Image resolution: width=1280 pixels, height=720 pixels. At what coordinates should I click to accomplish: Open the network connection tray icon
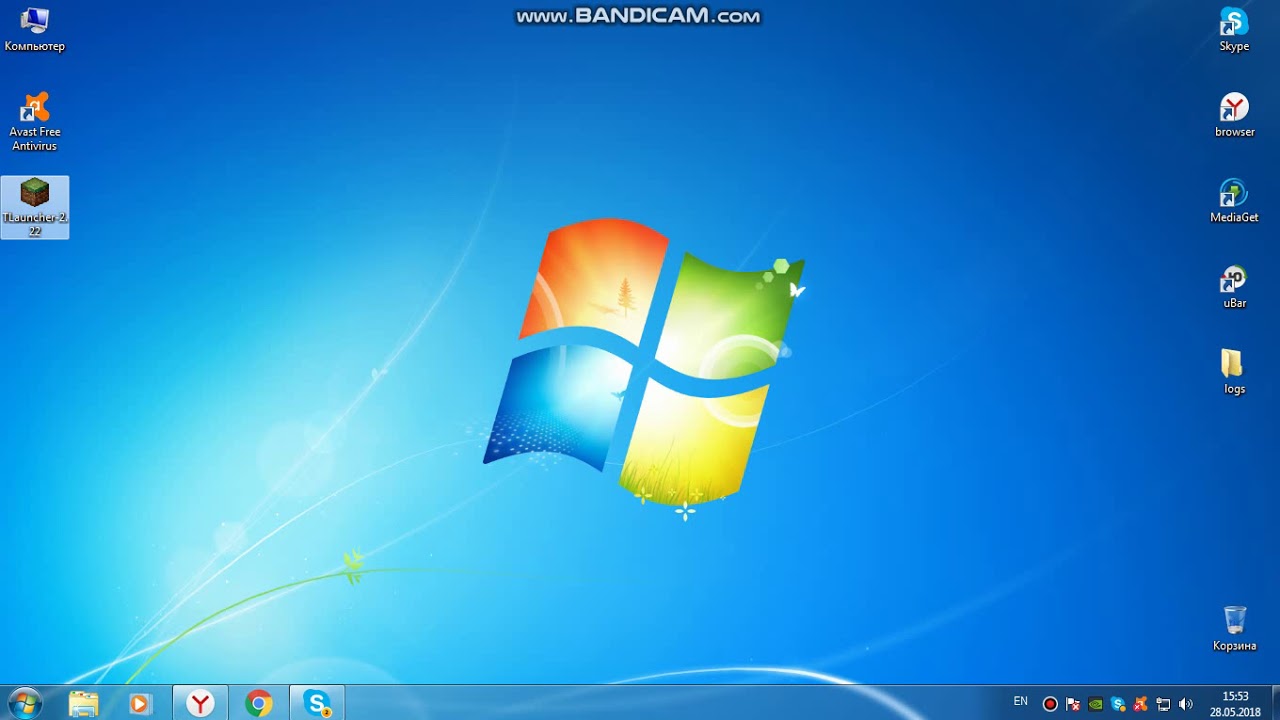click(1163, 704)
